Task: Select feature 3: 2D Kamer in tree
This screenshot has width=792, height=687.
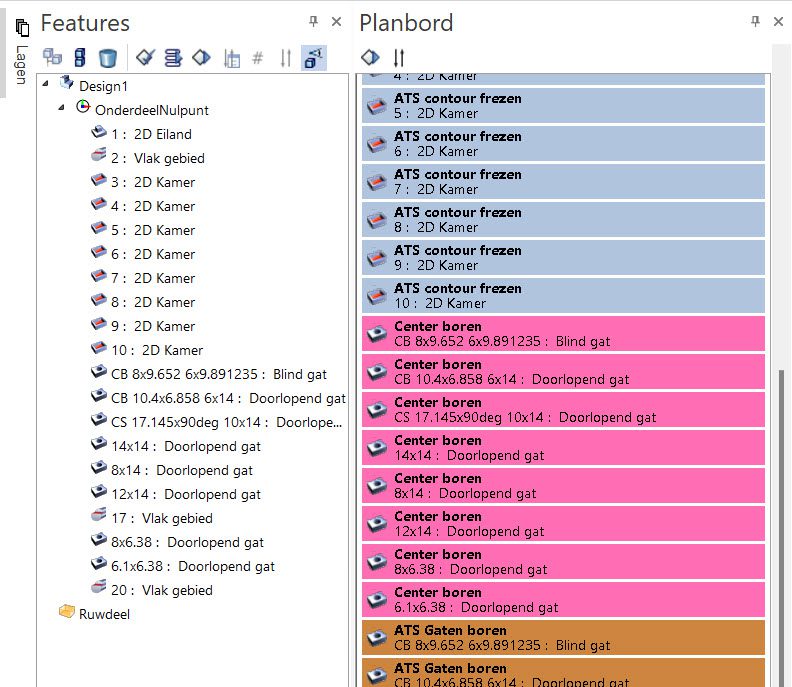Action: [x=153, y=182]
